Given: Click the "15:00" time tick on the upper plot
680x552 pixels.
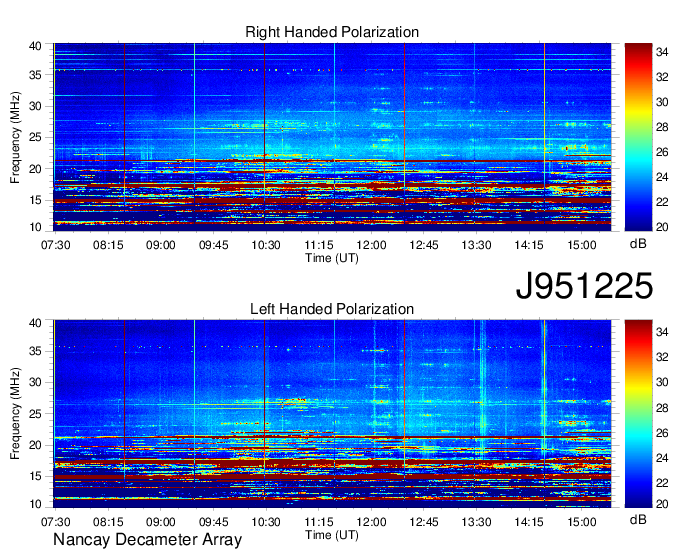Looking at the screenshot, I should (x=582, y=245).
